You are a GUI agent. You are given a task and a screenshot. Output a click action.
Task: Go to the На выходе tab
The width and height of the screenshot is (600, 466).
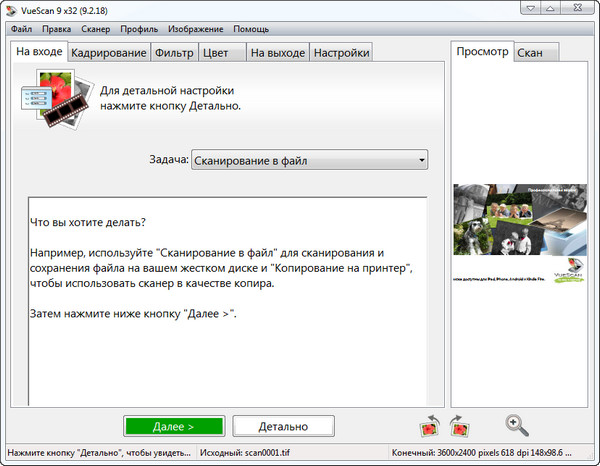[277, 52]
